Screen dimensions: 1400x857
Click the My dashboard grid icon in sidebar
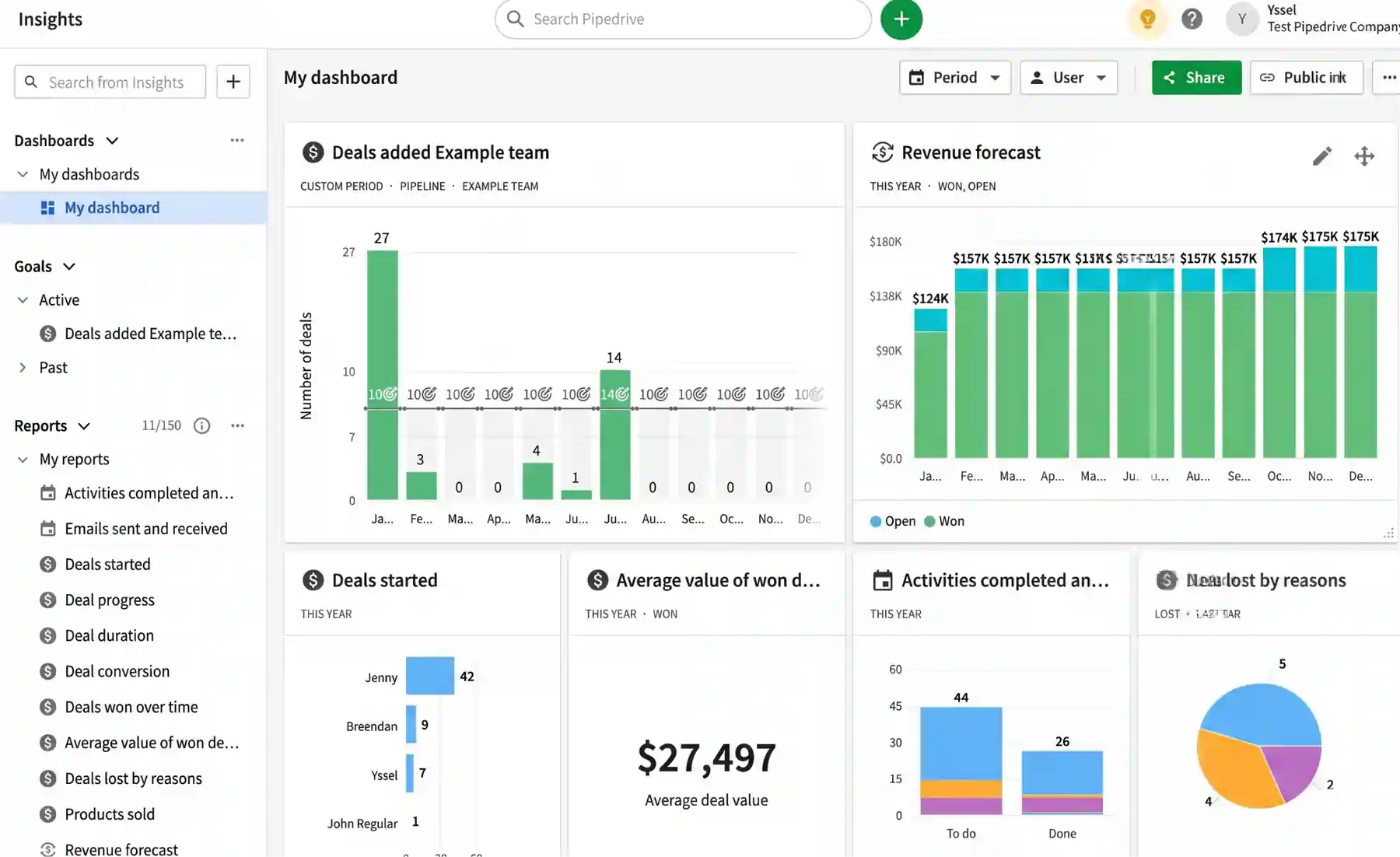pyautogui.click(x=47, y=208)
